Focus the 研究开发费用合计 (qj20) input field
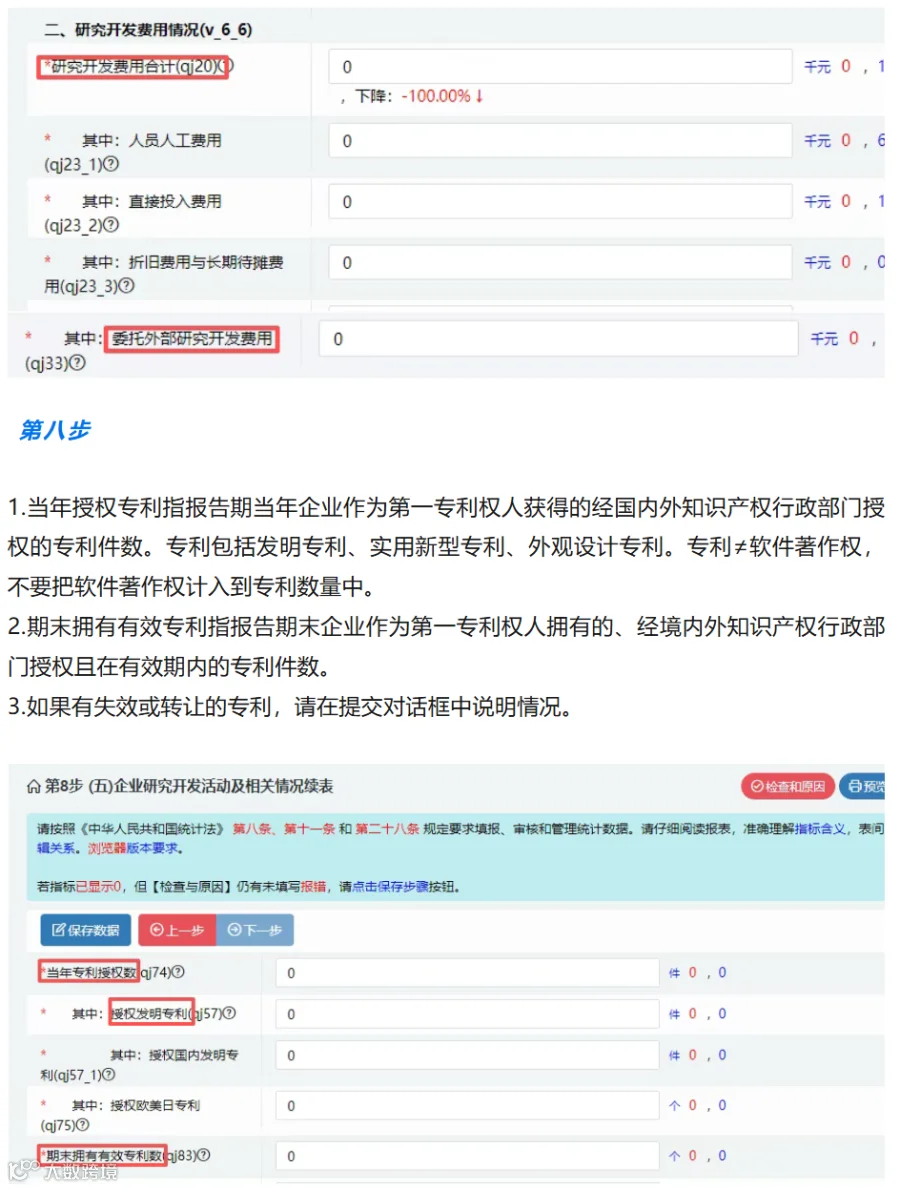The width and height of the screenshot is (900, 1188). click(561, 67)
